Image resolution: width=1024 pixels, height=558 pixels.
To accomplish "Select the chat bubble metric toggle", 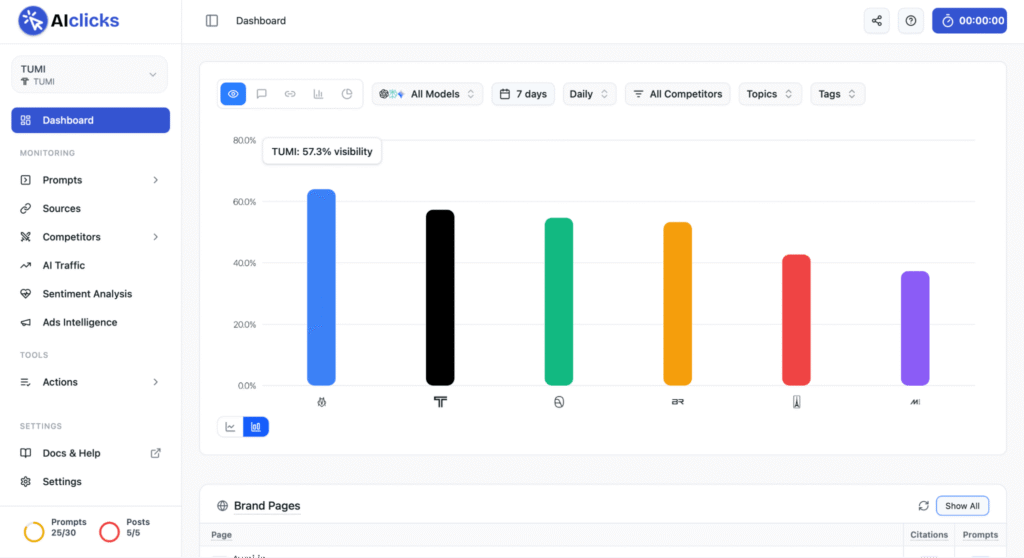I will [x=261, y=94].
